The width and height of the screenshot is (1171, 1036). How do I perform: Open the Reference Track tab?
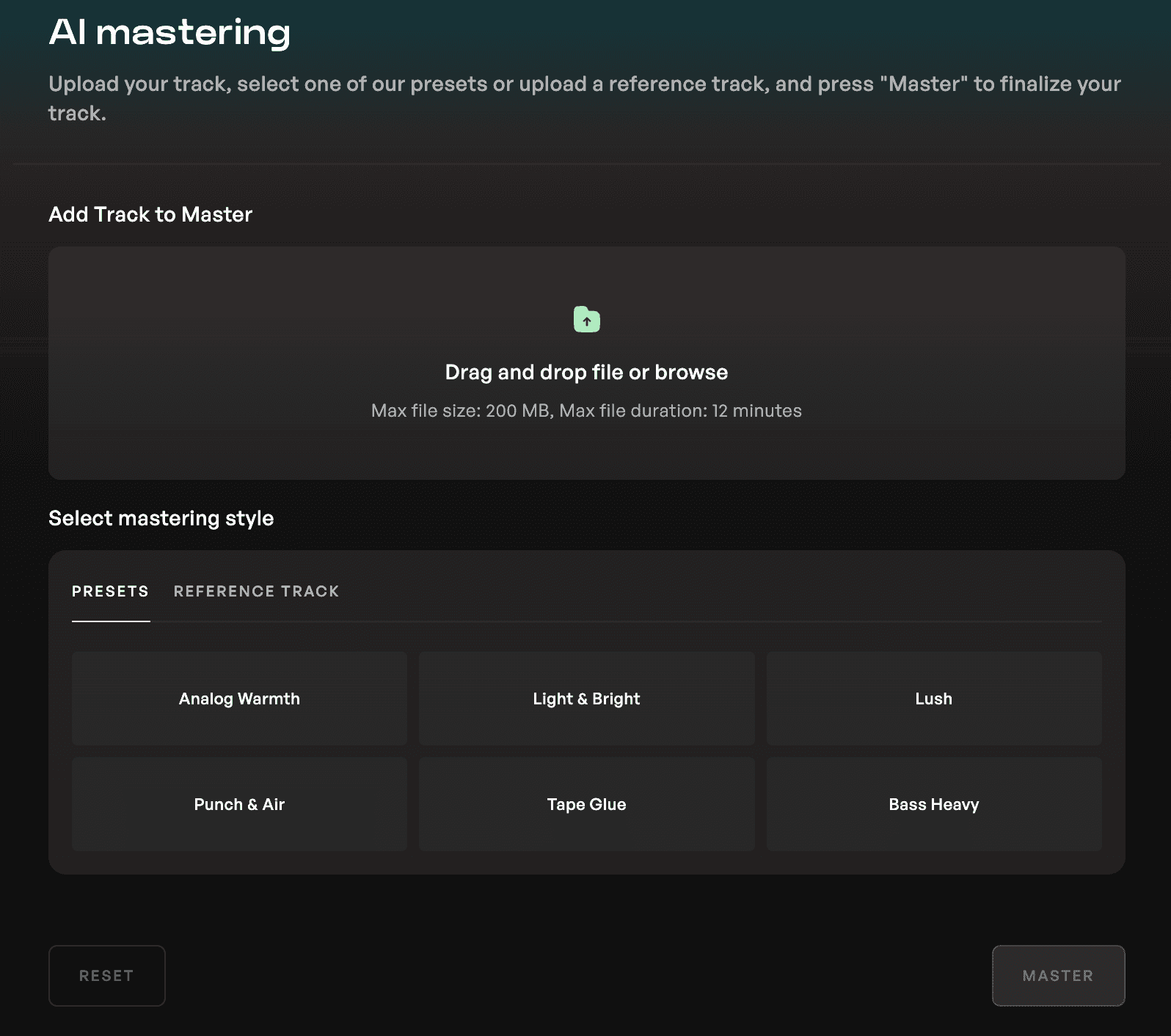(256, 591)
